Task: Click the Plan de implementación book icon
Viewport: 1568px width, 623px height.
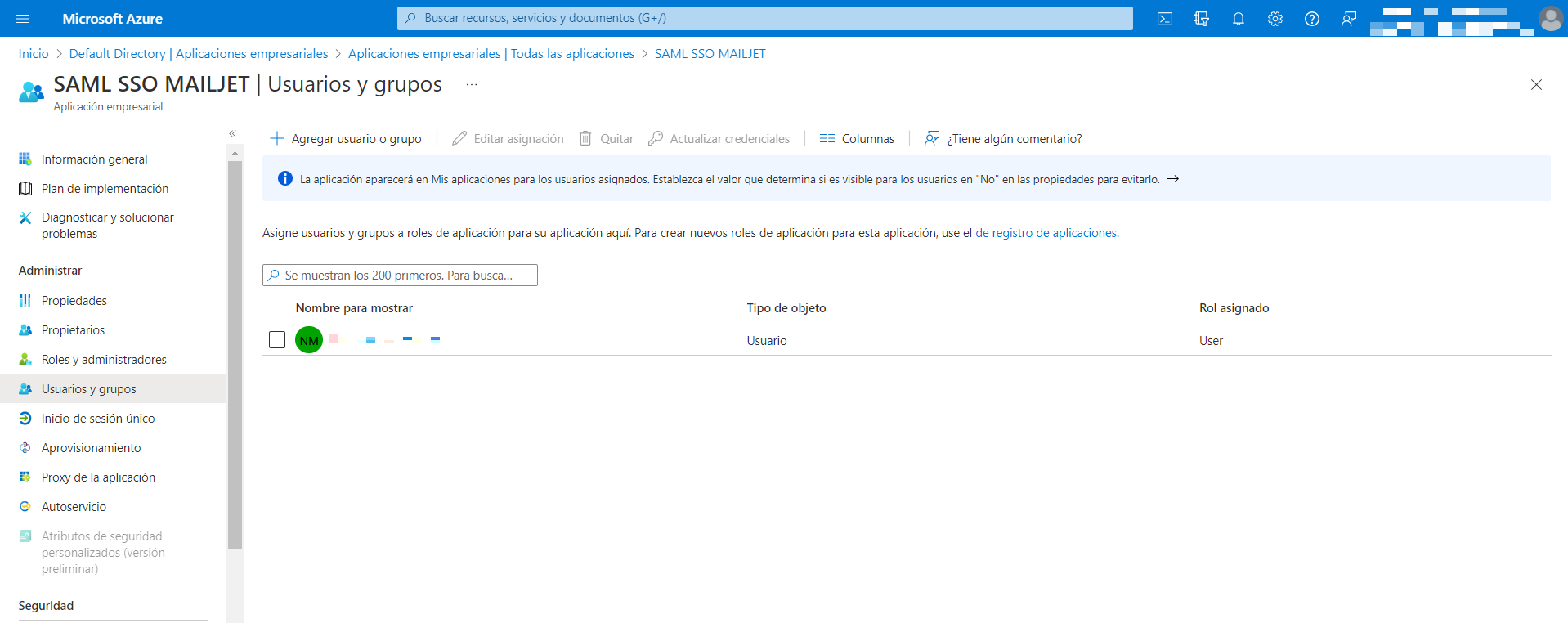Action: point(25,189)
